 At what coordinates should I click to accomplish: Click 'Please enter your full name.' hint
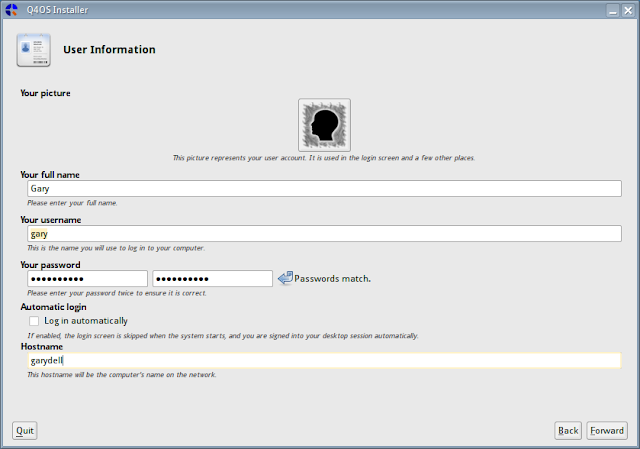tap(72, 203)
